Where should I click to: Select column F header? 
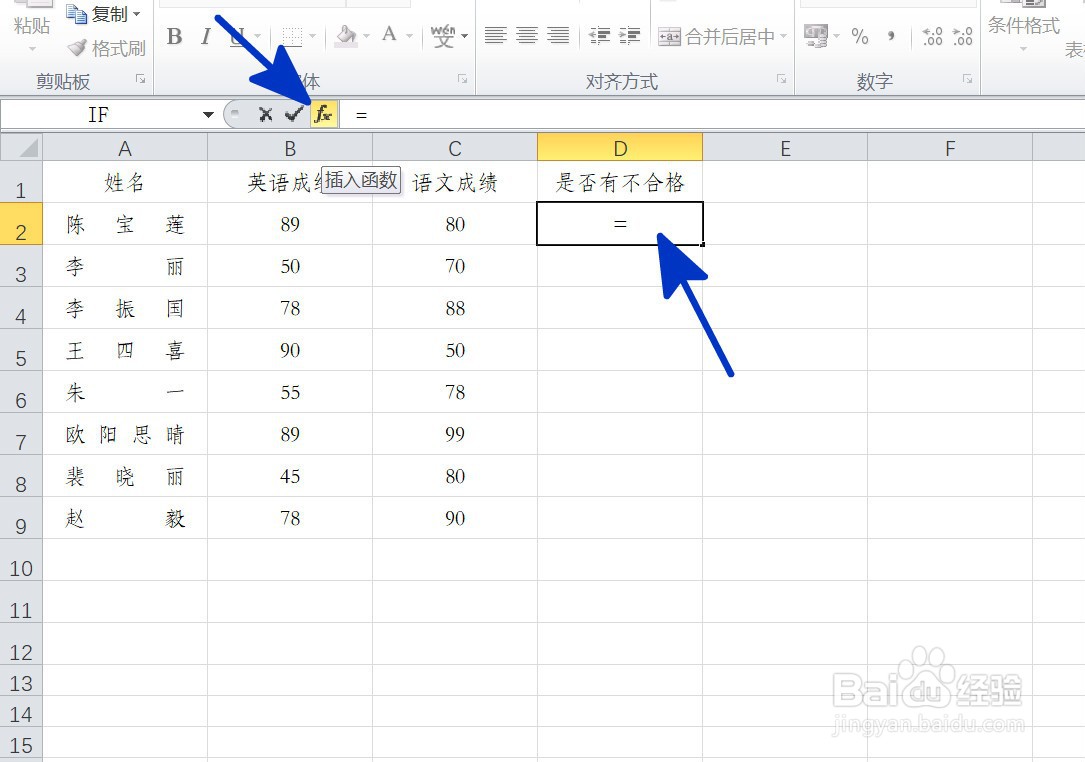tap(950, 147)
